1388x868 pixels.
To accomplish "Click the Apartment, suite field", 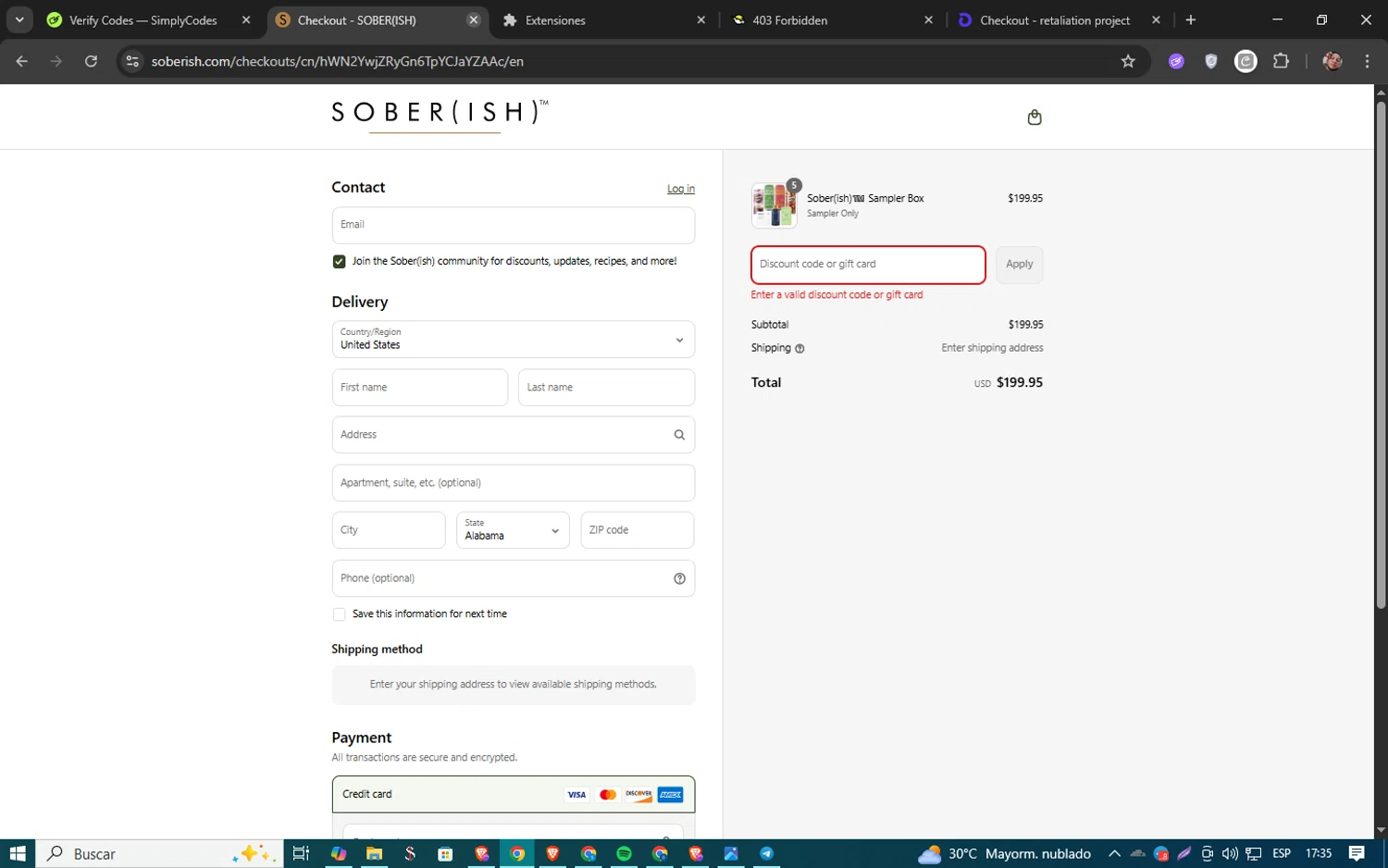I will click(514, 483).
